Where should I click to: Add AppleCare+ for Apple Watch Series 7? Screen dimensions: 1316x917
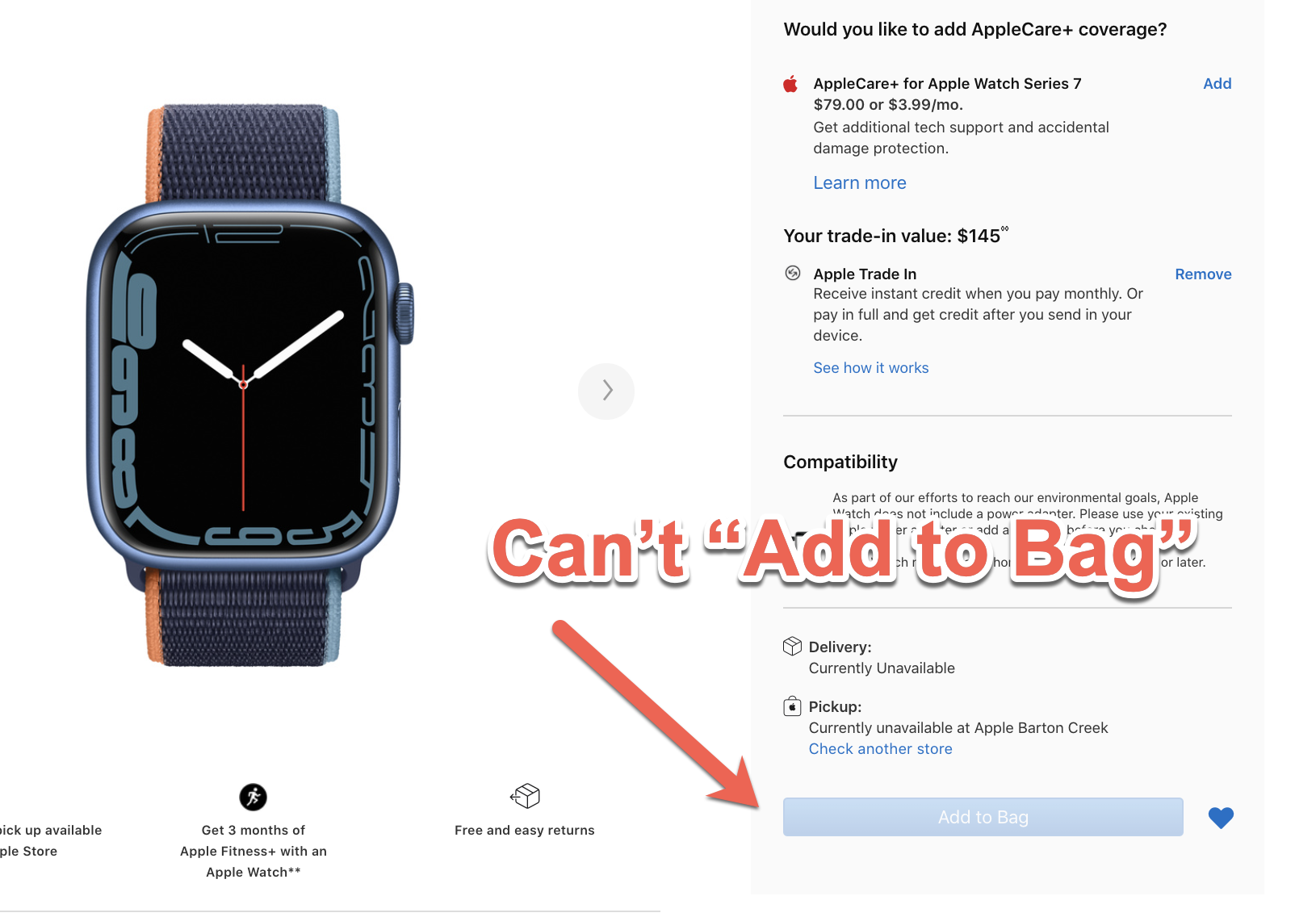(1217, 83)
